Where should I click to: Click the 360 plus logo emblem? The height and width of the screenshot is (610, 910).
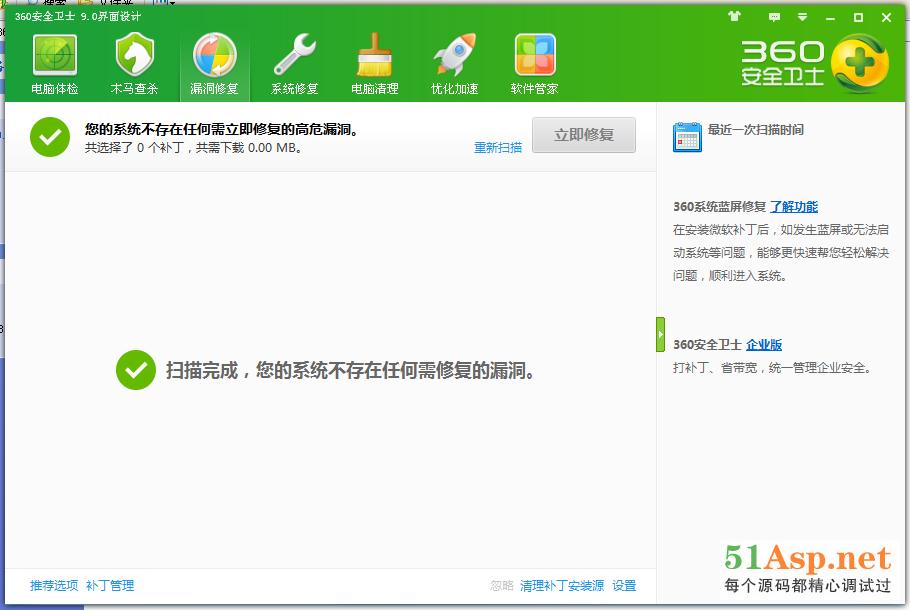click(x=860, y=63)
